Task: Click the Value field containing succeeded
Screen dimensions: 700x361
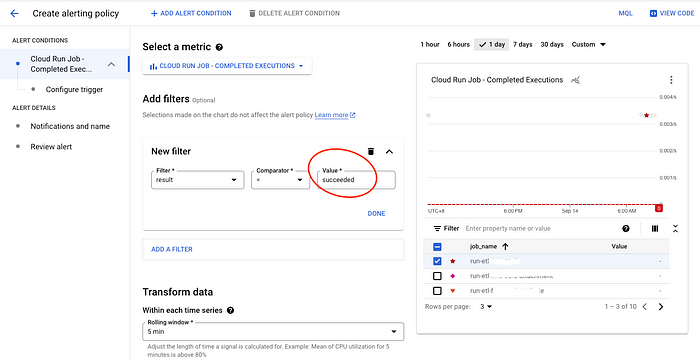Action: click(356, 180)
